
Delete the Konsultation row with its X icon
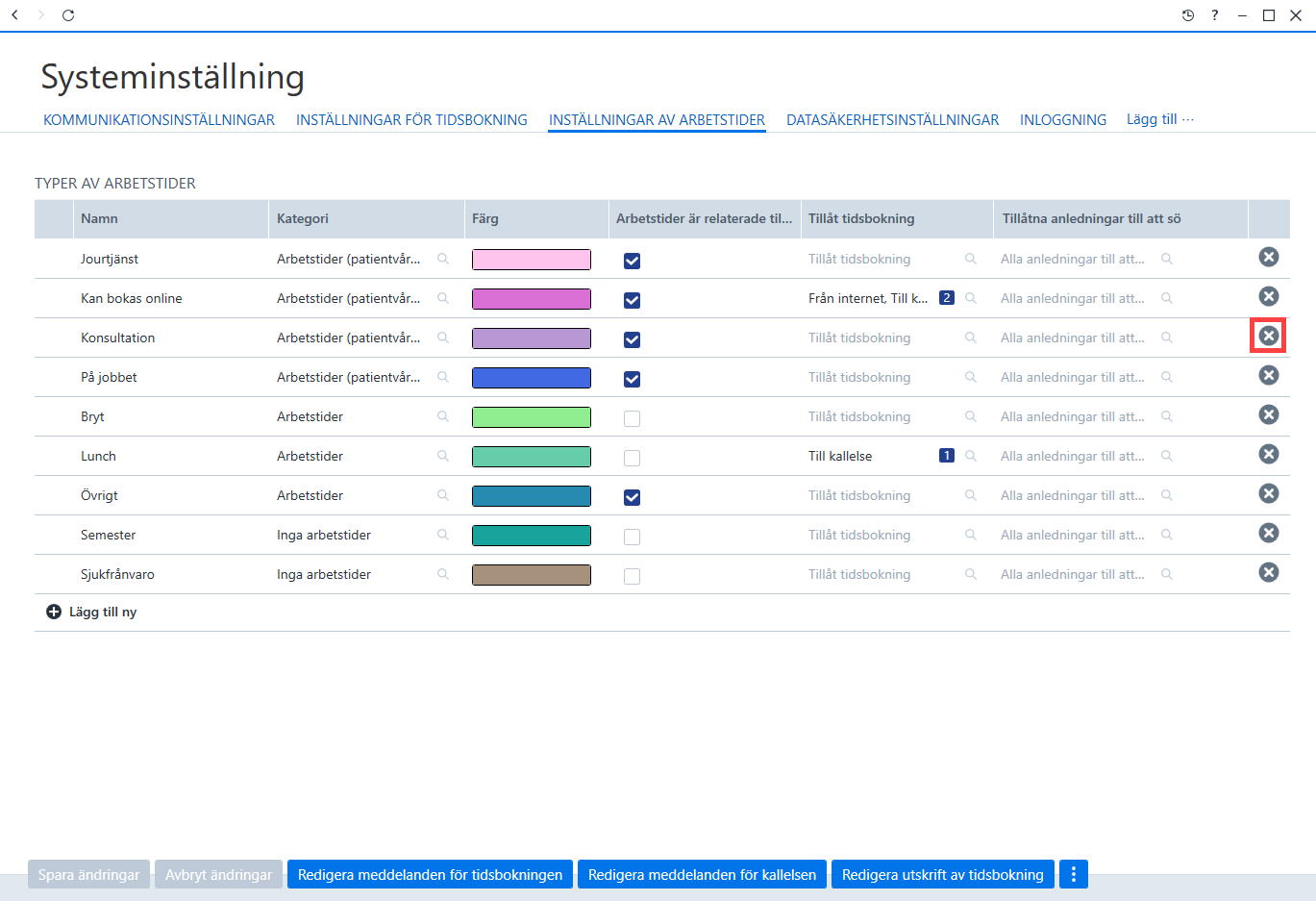pyautogui.click(x=1269, y=336)
